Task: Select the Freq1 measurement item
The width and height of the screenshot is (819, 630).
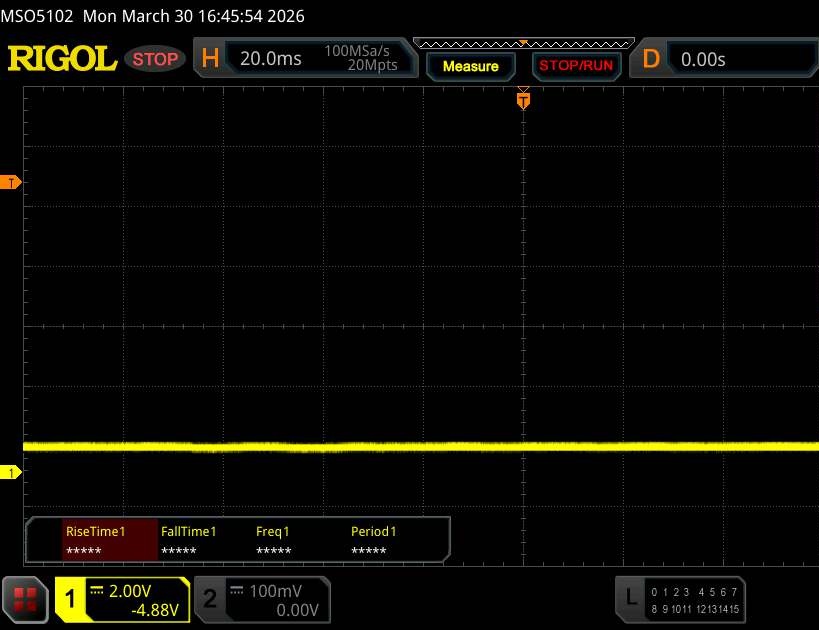Action: [273, 541]
